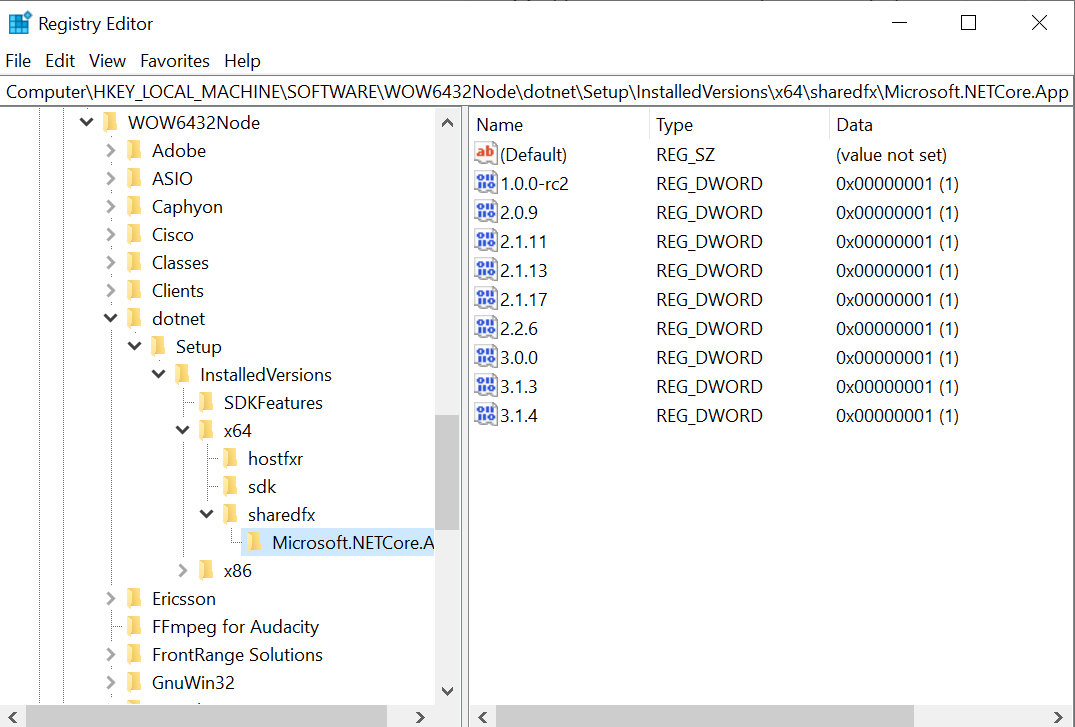
Task: Click the Adobe folder icon
Action: [134, 150]
